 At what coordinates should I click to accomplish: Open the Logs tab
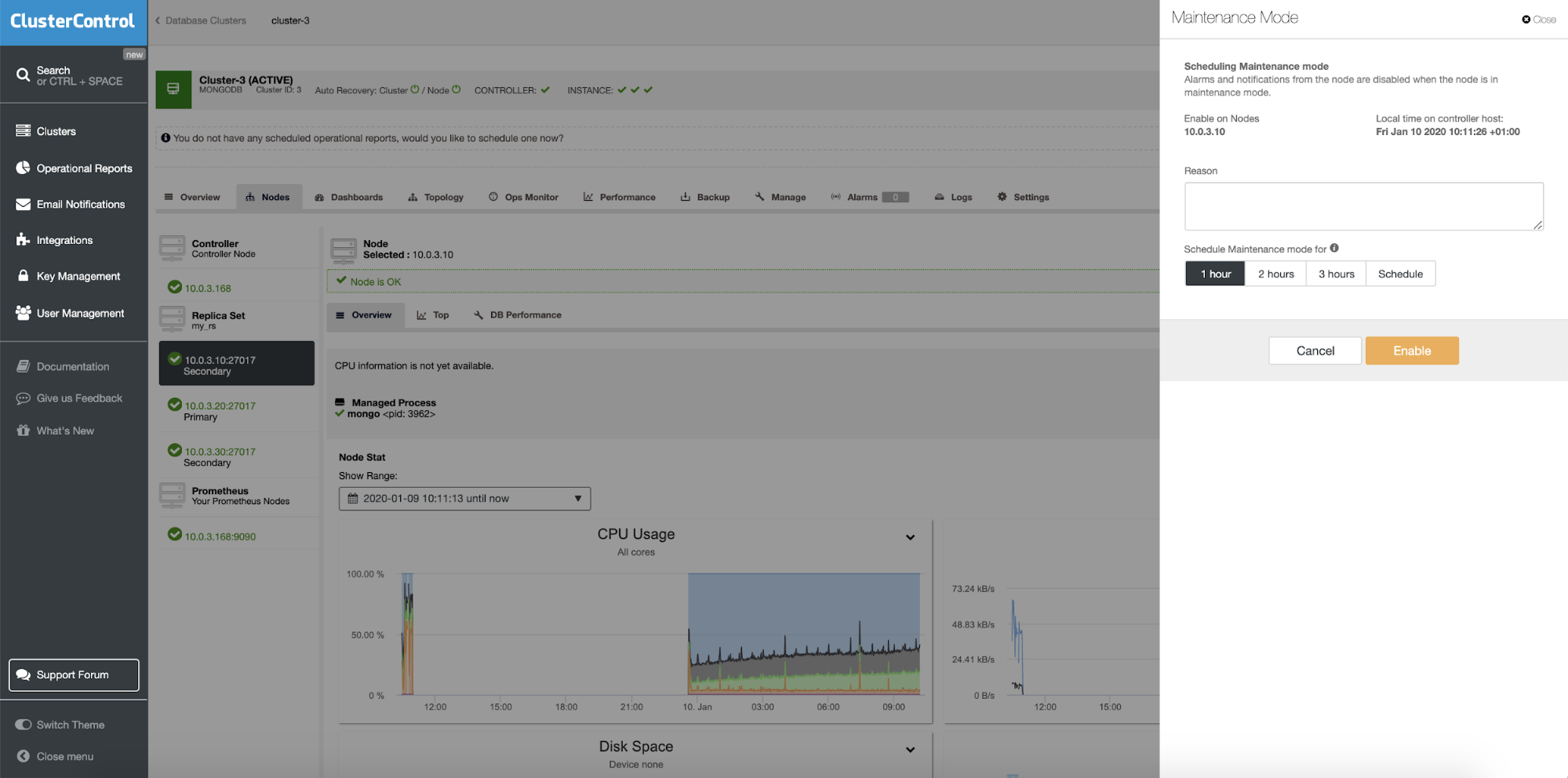(x=953, y=197)
